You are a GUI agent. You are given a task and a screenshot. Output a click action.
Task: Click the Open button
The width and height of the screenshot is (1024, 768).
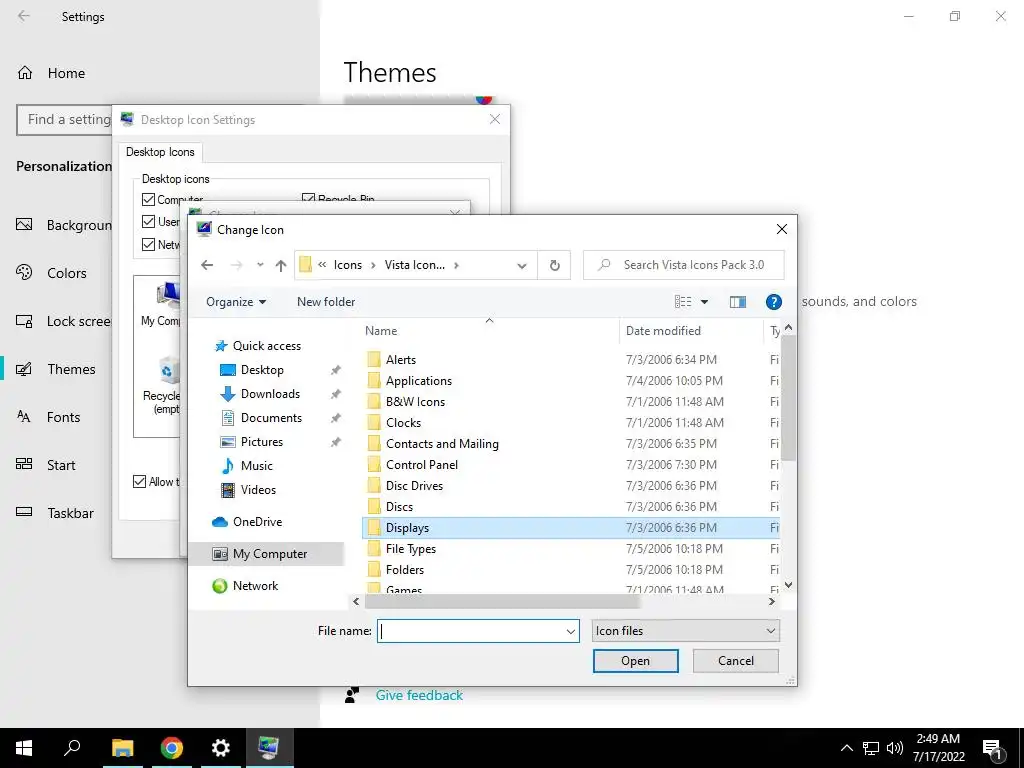635,661
